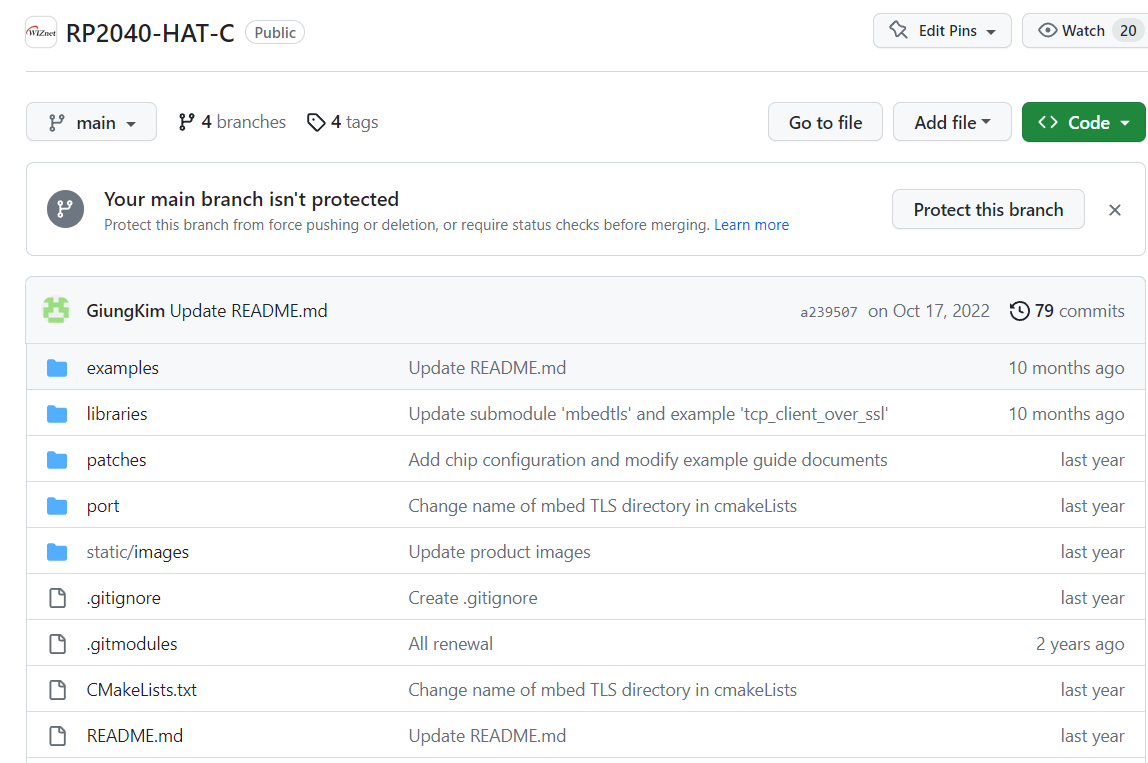Click the branch icon in protection banner
Viewport: 1148px width, 763px height.
tap(65, 209)
